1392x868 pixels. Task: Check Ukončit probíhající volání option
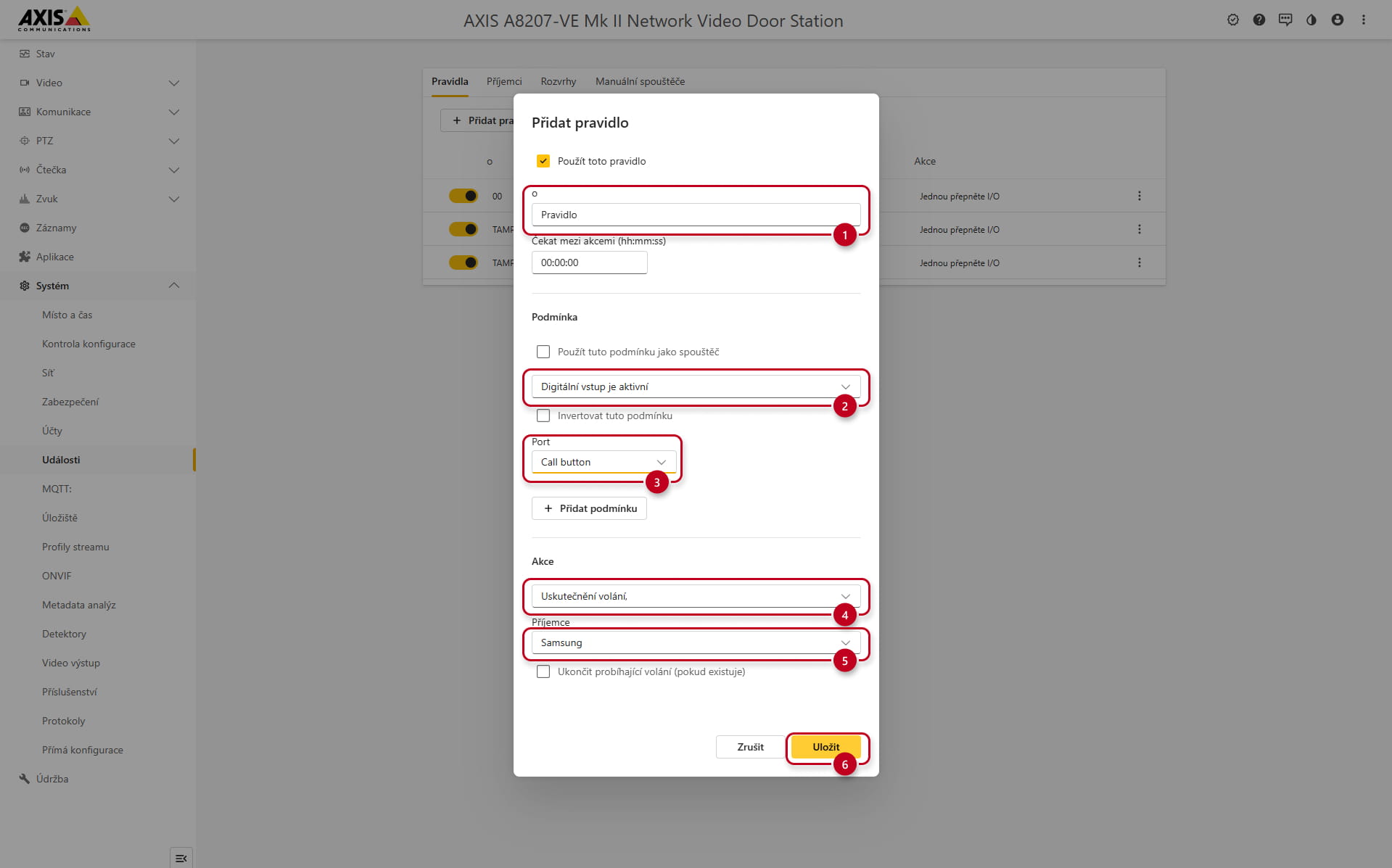(x=543, y=671)
